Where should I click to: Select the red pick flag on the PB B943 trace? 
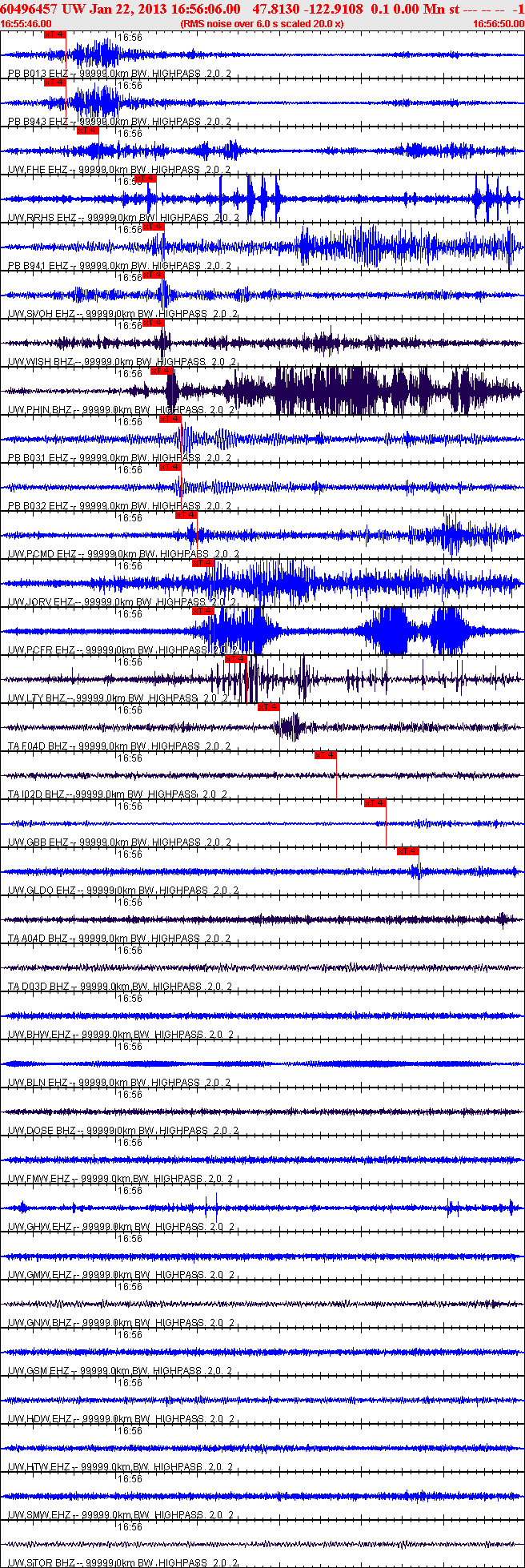[x=54, y=82]
